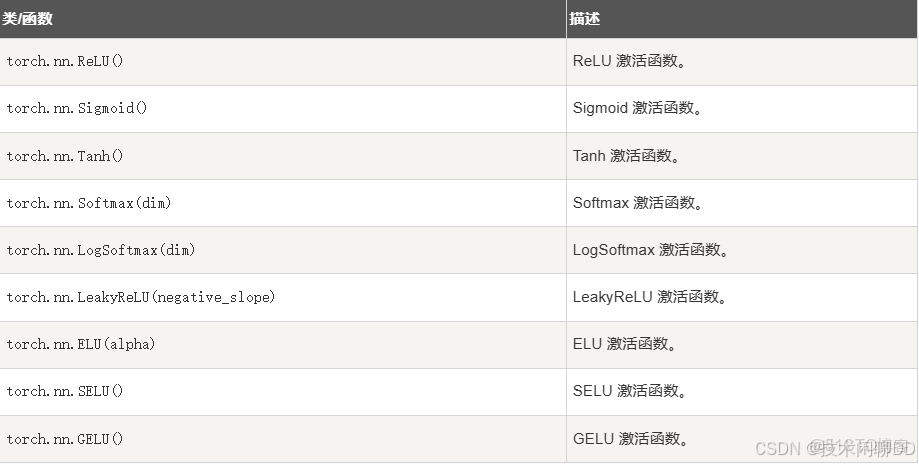Click the LogSoftmax 激活函数 description

click(650, 250)
